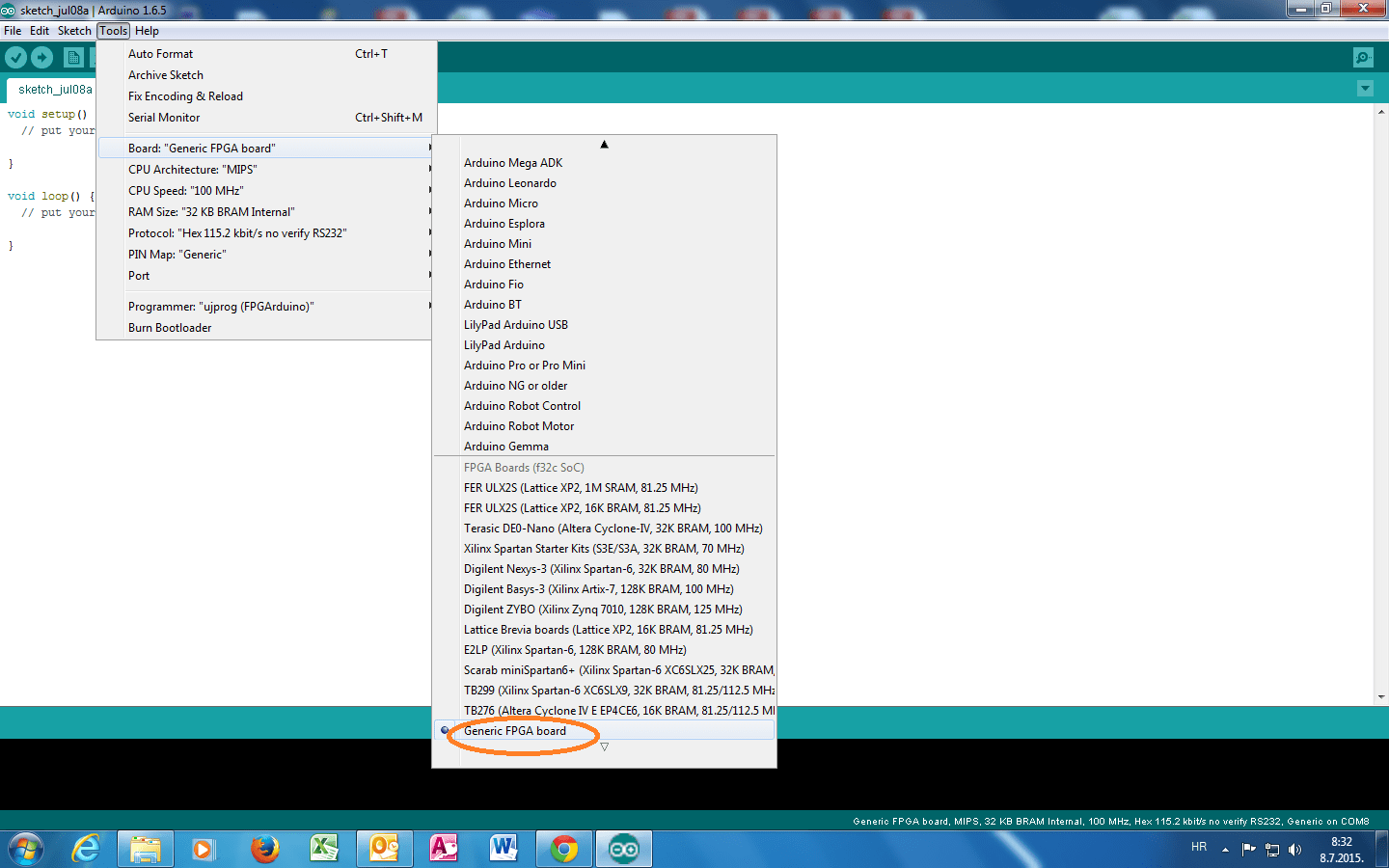Choose Serial Monitor from Tools menu
Screen dimensions: 1389x868
164,118
